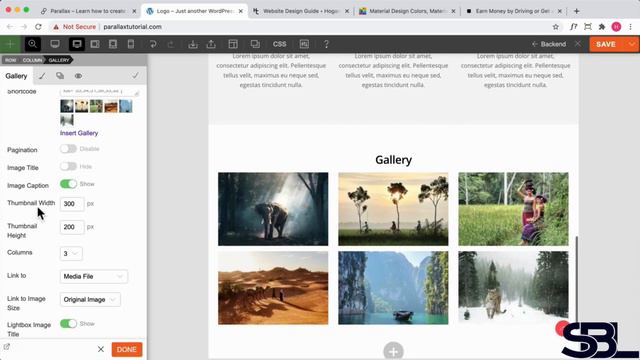Switch to mobile phone preview icon
640x360 pixels.
[x=131, y=44]
